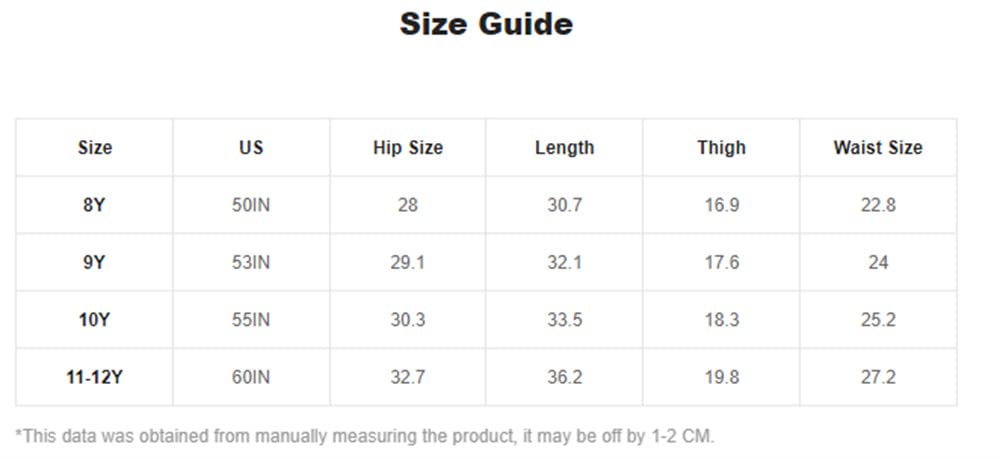Image resolution: width=1000 pixels, height=459 pixels.
Task: Click the 36.2 length cell
Action: click(x=564, y=377)
